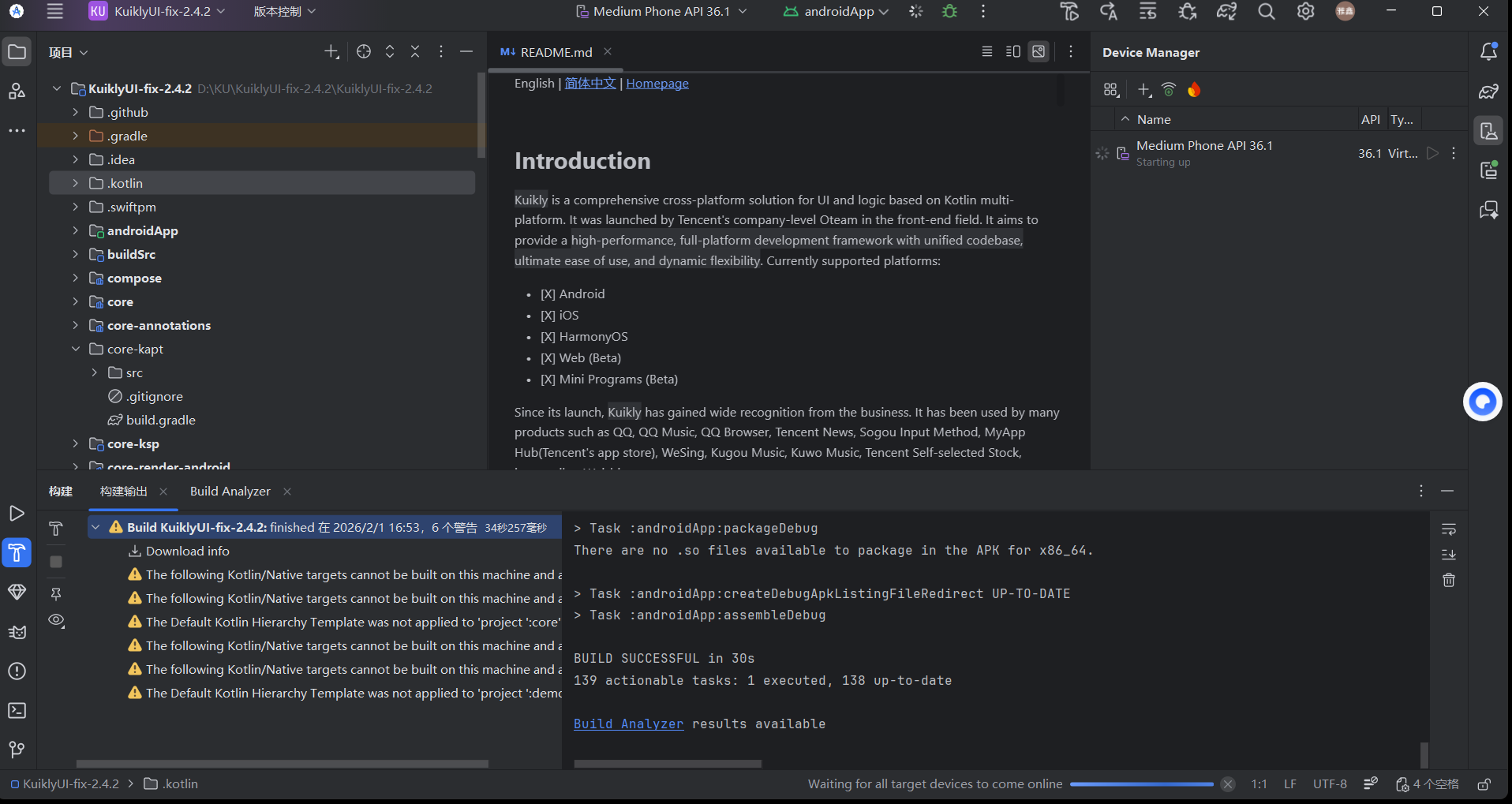Toggle read-only lock icon in status bar
This screenshot has height=804, width=1512.
[x=1484, y=784]
